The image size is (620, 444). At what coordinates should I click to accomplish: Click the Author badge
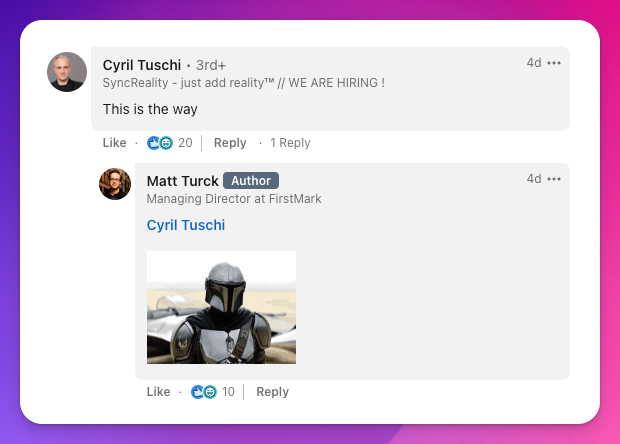tap(251, 181)
